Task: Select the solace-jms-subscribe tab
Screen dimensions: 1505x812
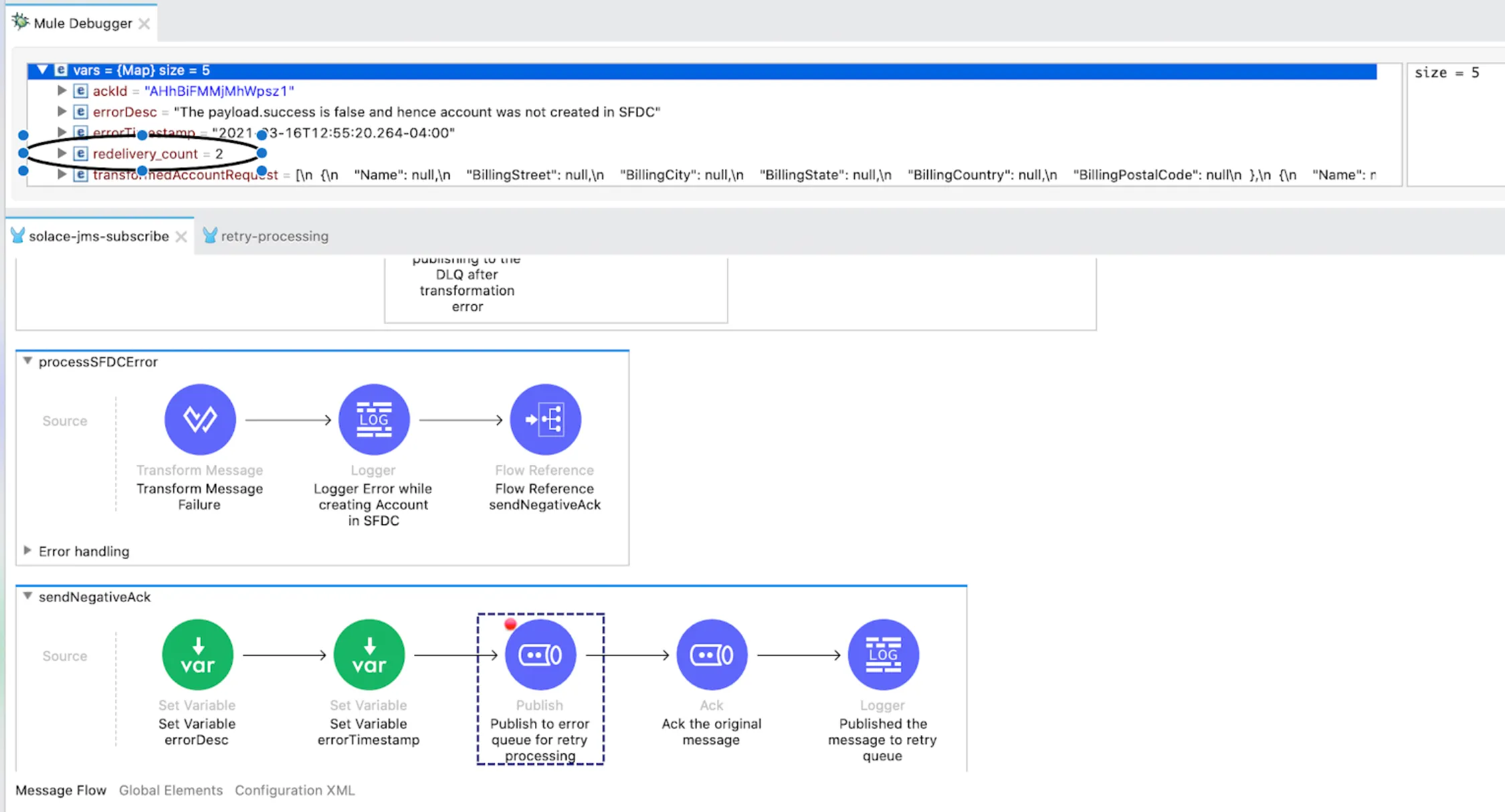Action: (99, 236)
